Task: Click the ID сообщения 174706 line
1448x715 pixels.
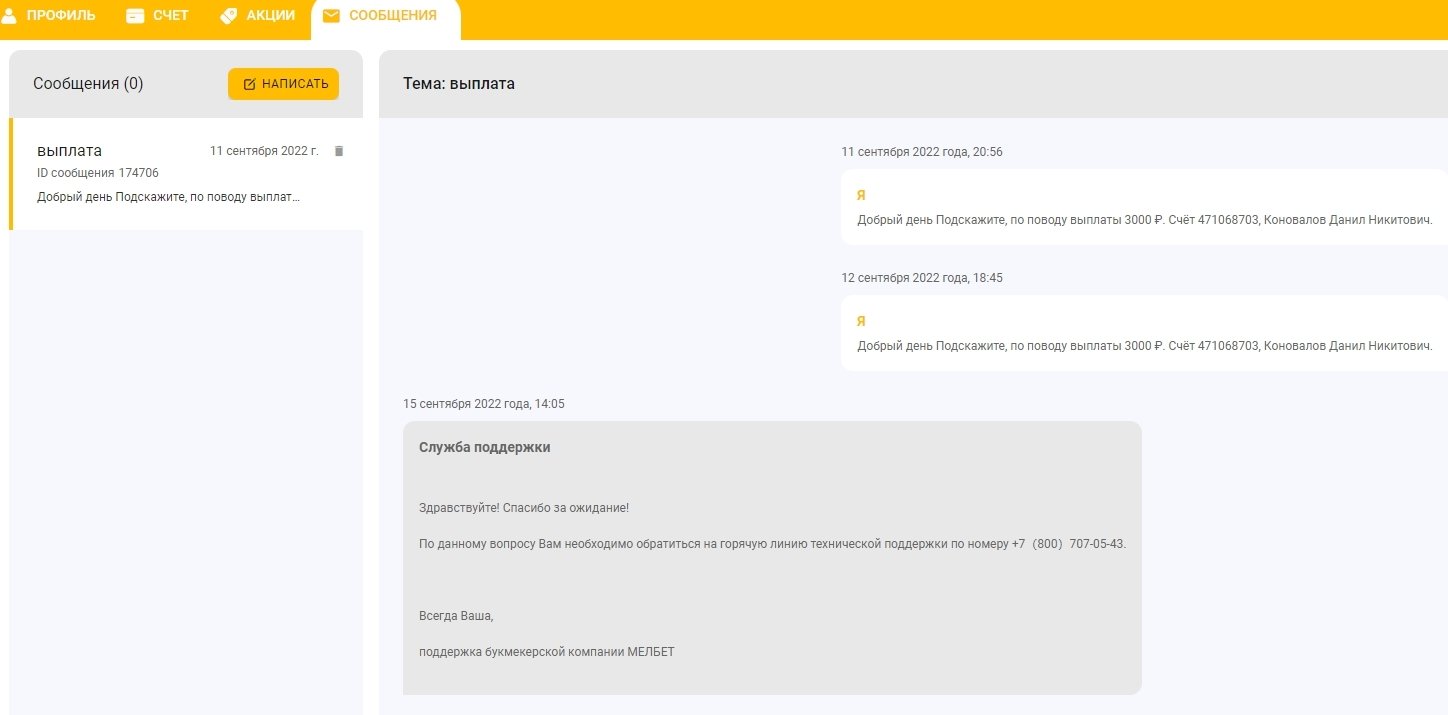Action: tap(98, 173)
